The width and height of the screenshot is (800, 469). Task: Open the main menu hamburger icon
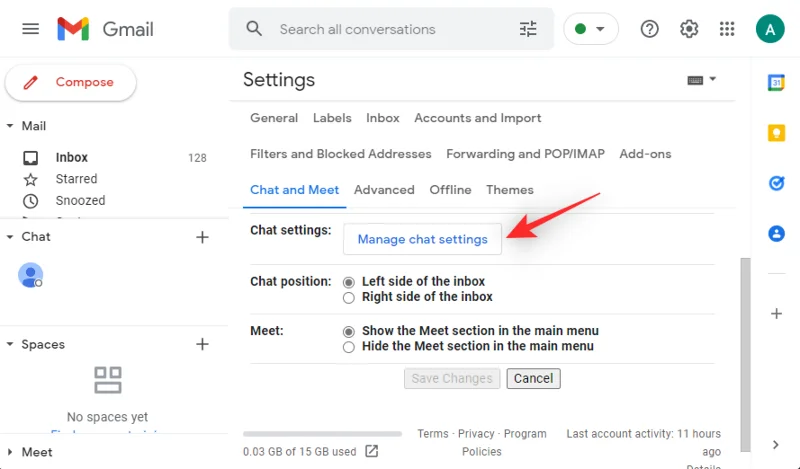click(31, 29)
